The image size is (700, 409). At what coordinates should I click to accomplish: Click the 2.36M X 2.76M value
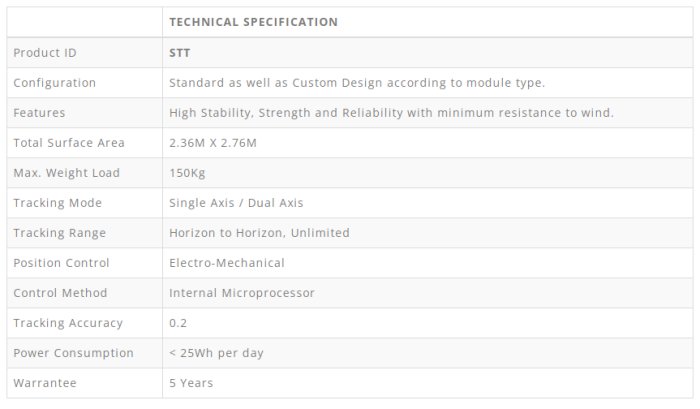tap(213, 143)
